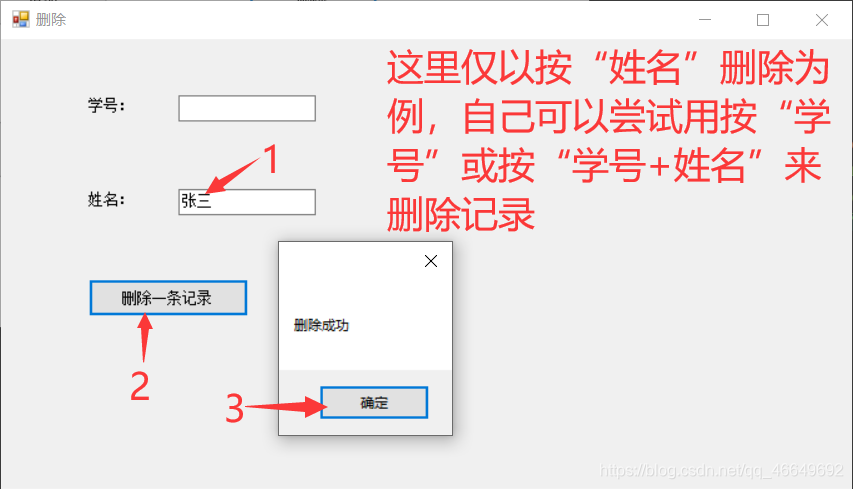The height and width of the screenshot is (489, 853).
Task: Click the red arrow pointing at 张三
Action: tap(234, 175)
